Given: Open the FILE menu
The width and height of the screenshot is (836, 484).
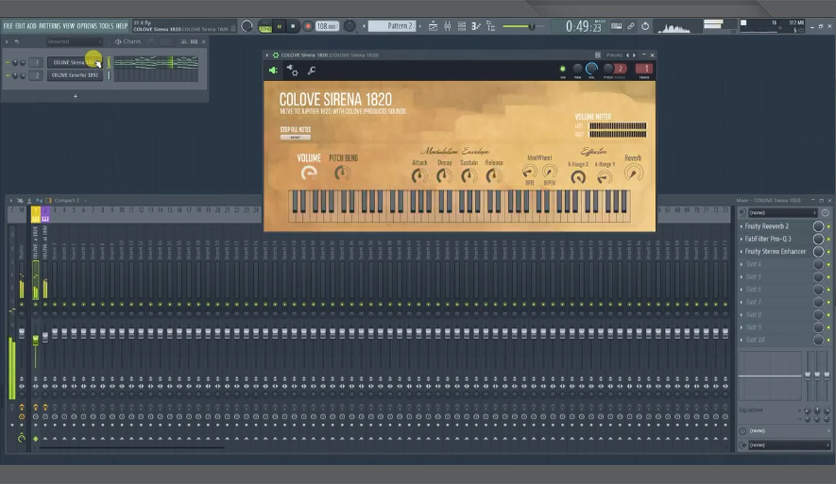Looking at the screenshot, I should (x=8, y=26).
